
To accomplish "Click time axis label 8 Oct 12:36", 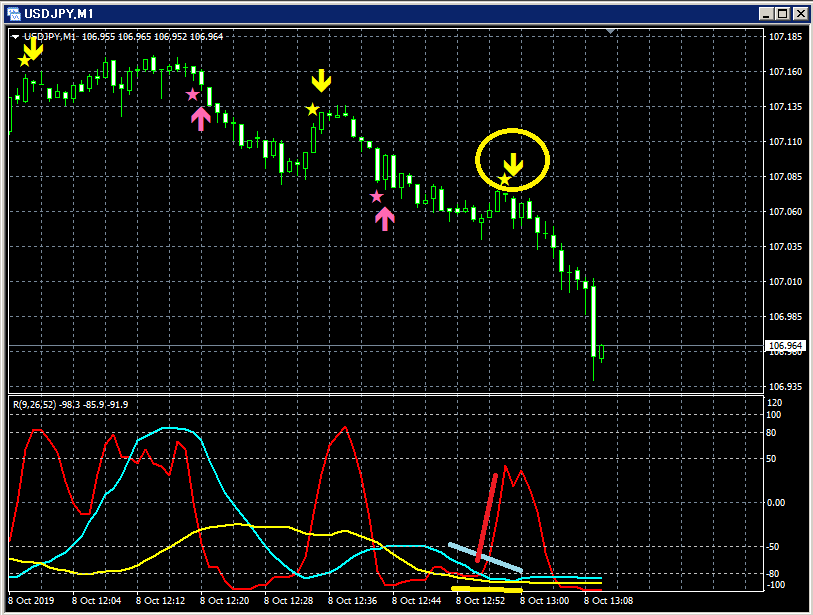I will click(353, 600).
